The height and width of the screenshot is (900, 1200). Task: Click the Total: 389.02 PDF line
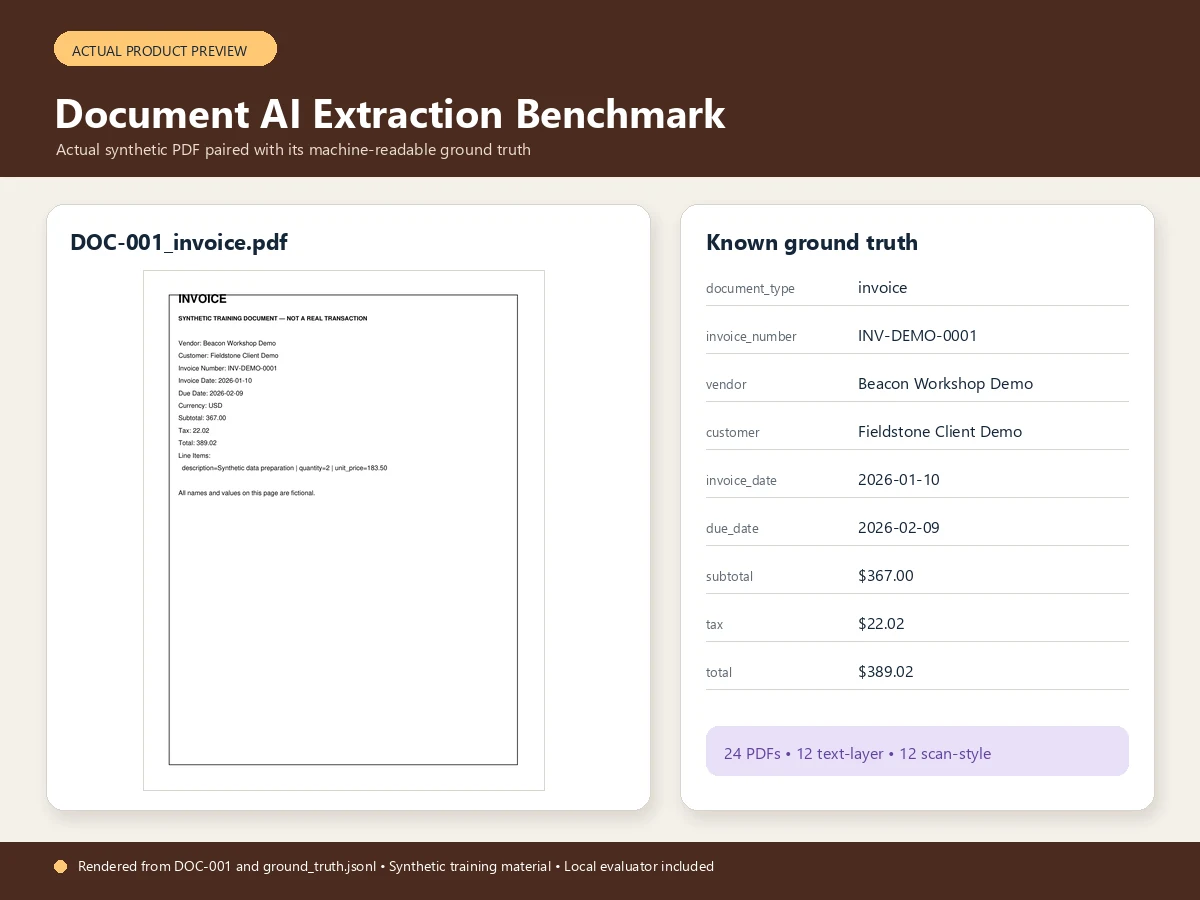pos(197,443)
